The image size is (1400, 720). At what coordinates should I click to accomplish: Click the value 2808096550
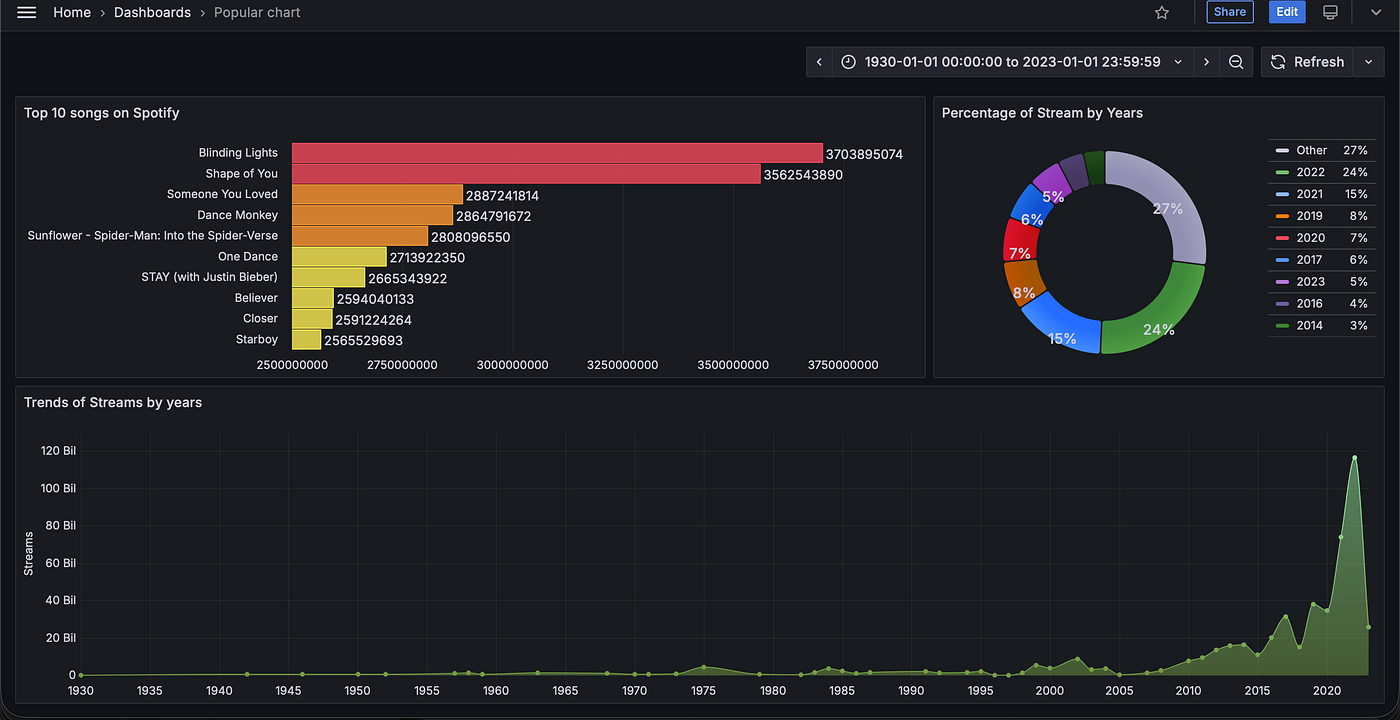point(470,237)
